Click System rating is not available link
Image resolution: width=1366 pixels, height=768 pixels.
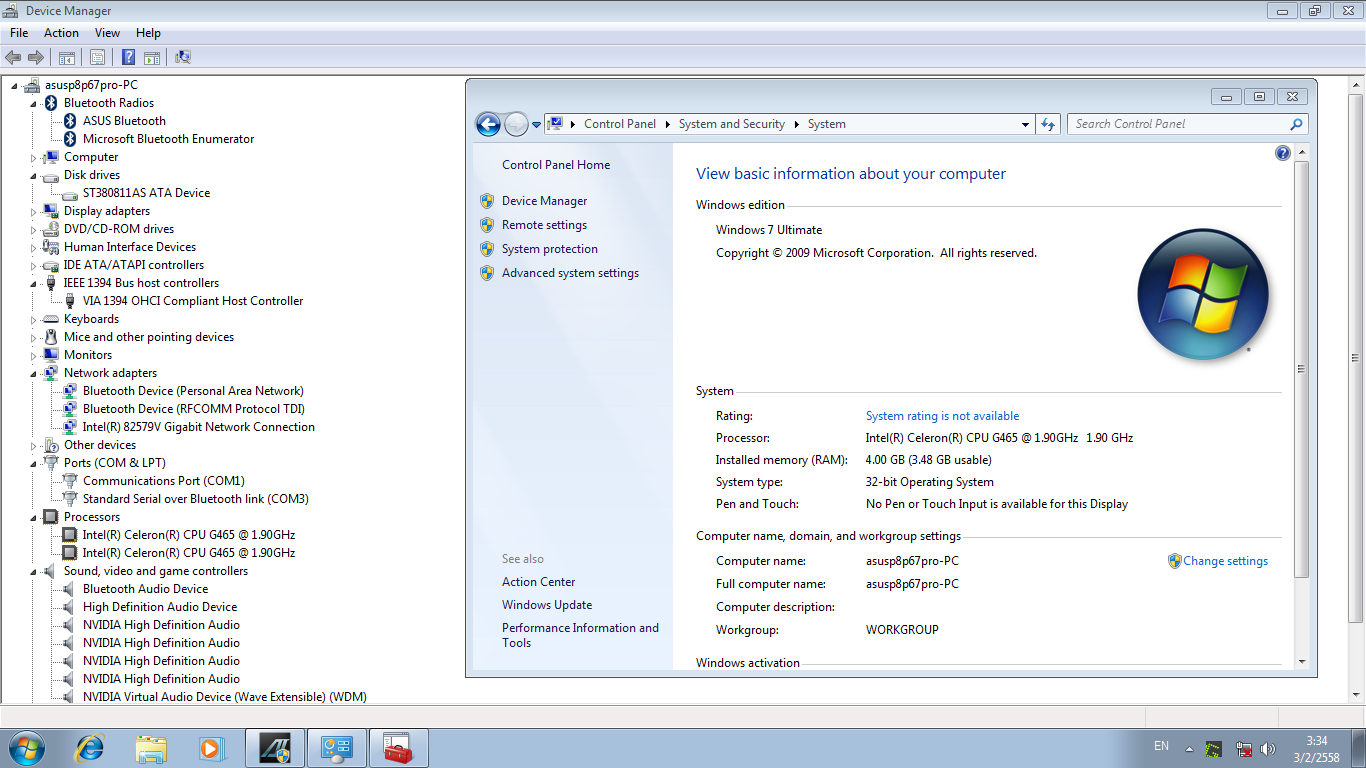[943, 416]
